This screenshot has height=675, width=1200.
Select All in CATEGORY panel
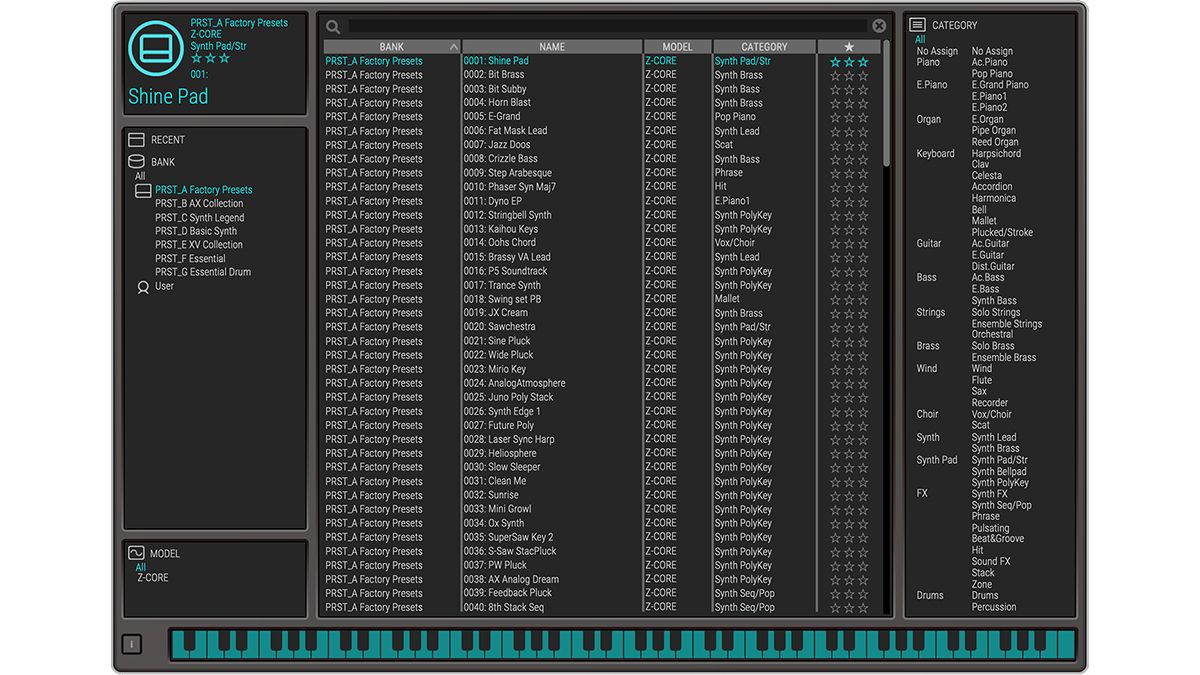[920, 40]
